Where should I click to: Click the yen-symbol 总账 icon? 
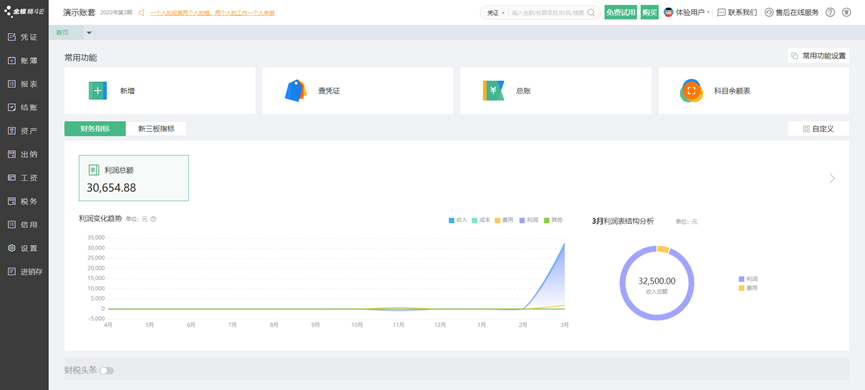point(493,90)
